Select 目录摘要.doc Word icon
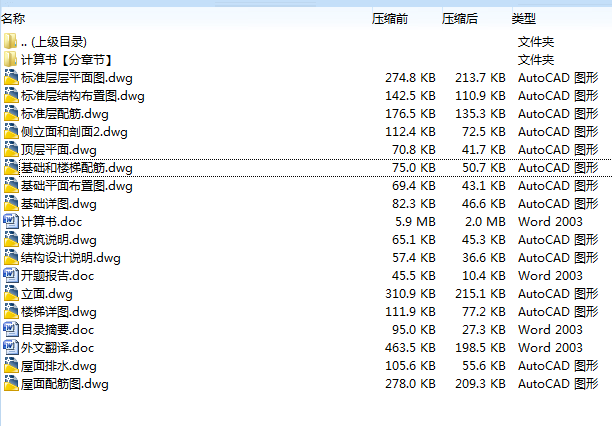The width and height of the screenshot is (612, 426). pyautogui.click(x=11, y=329)
